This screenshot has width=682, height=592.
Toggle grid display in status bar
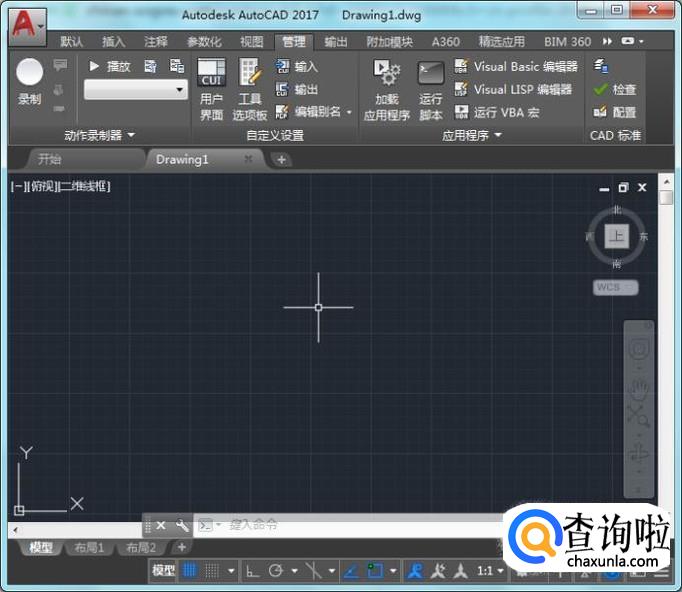[x=190, y=571]
